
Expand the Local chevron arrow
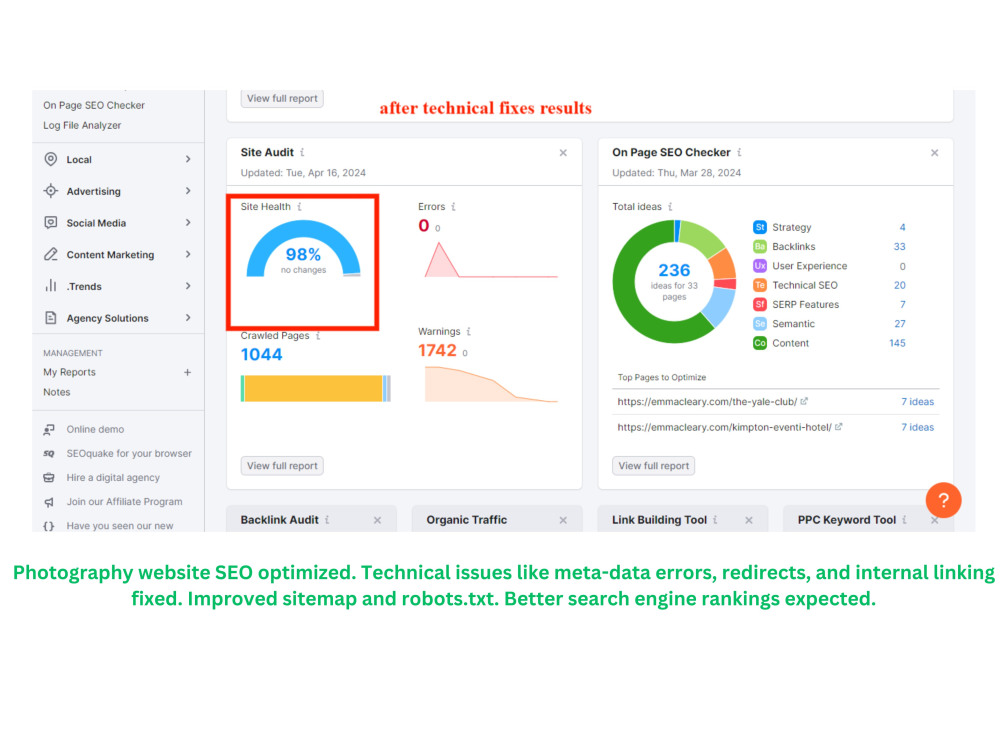(x=188, y=159)
